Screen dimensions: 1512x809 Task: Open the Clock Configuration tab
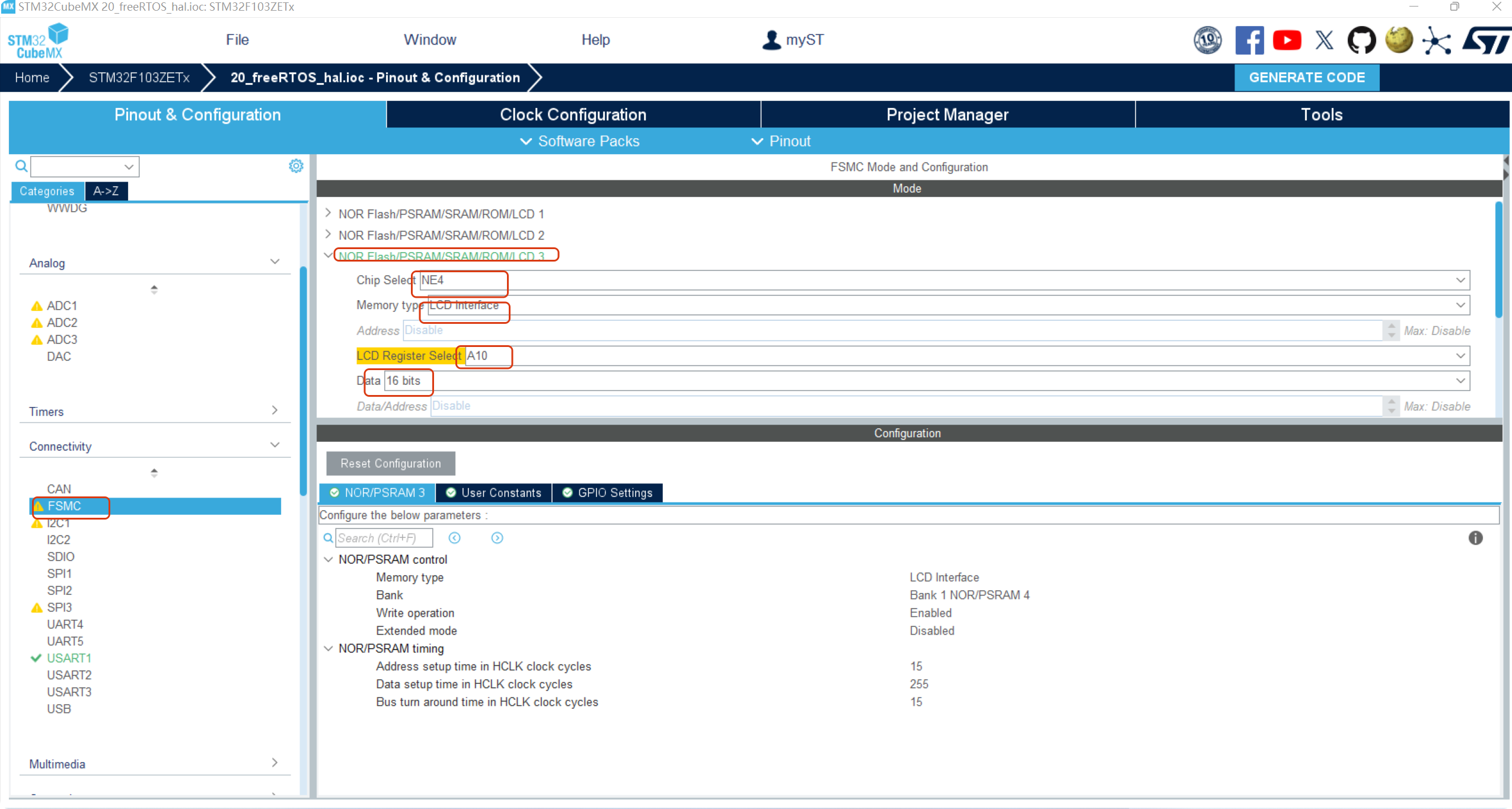click(573, 114)
